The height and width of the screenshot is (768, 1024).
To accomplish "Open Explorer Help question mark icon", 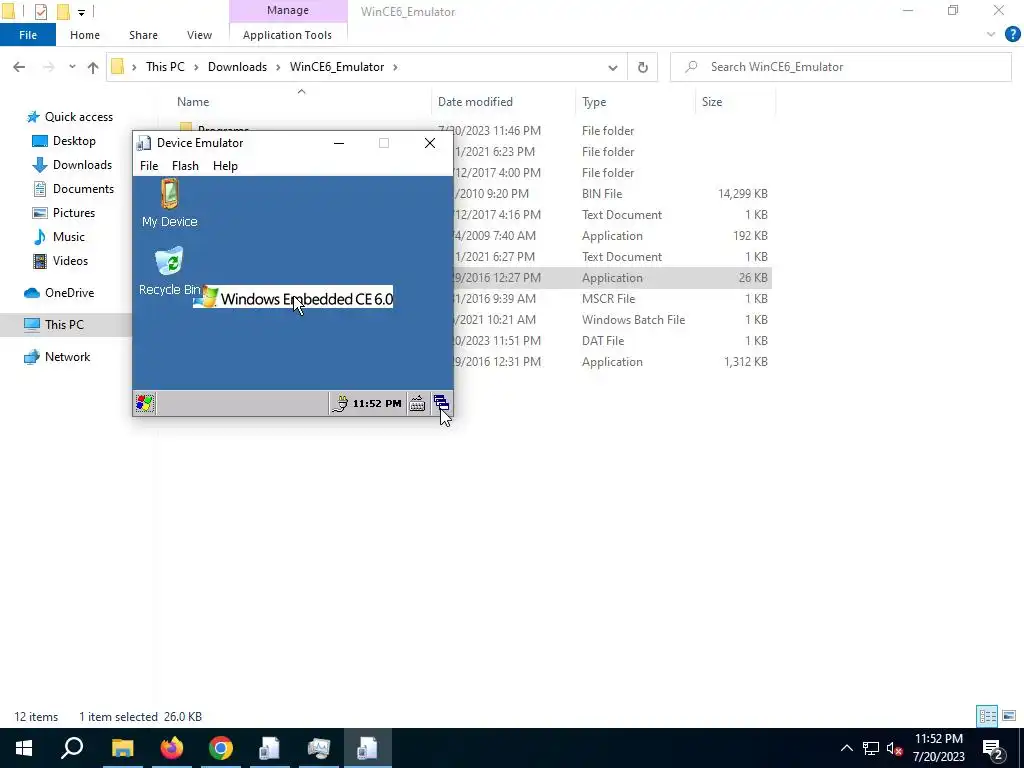I will pos(1012,35).
